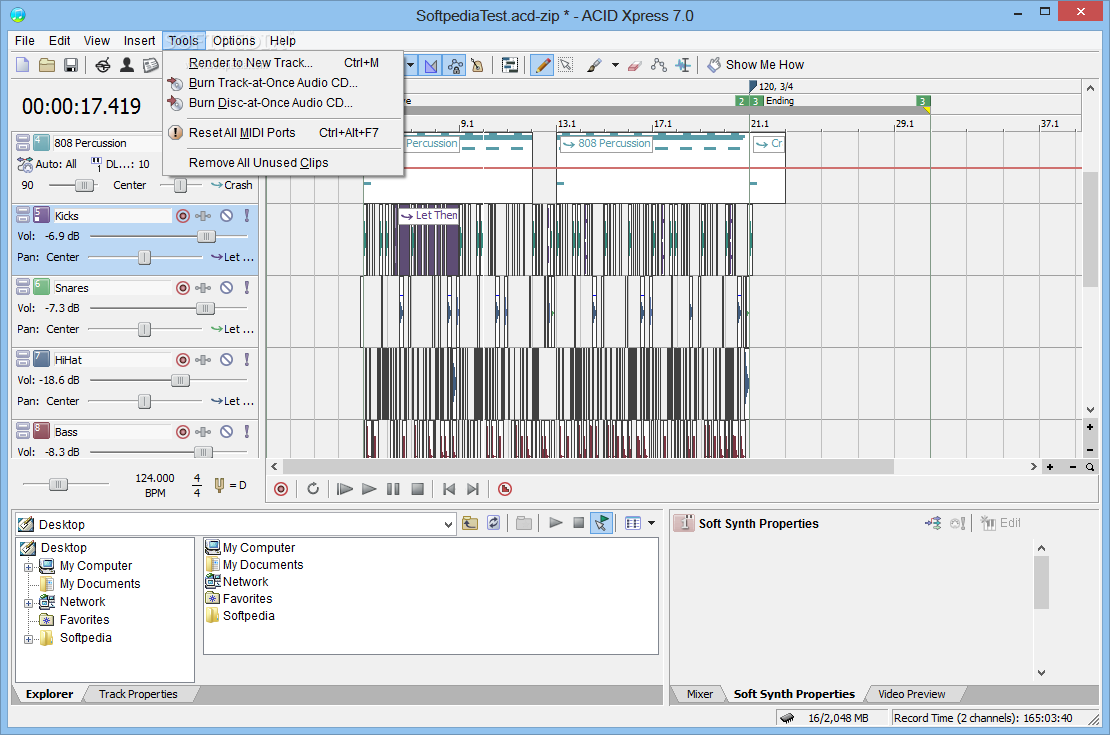Click Play From Start in transport bar

(345, 489)
